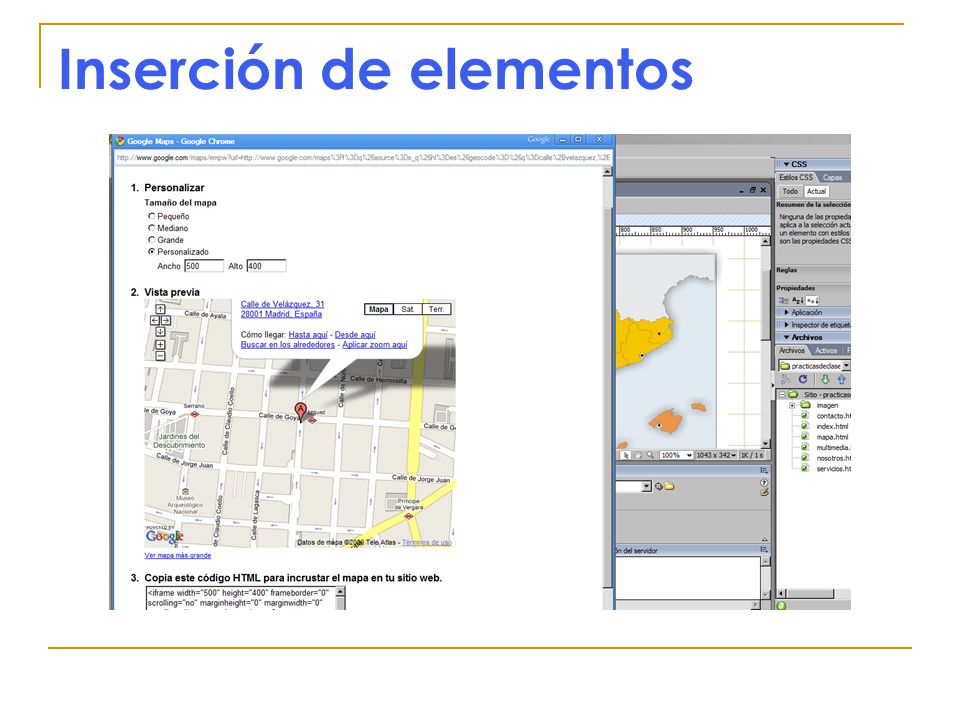Image resolution: width=960 pixels, height=720 pixels.
Task: Show list view (Az) in CSS Propiedades
Action: click(798, 300)
